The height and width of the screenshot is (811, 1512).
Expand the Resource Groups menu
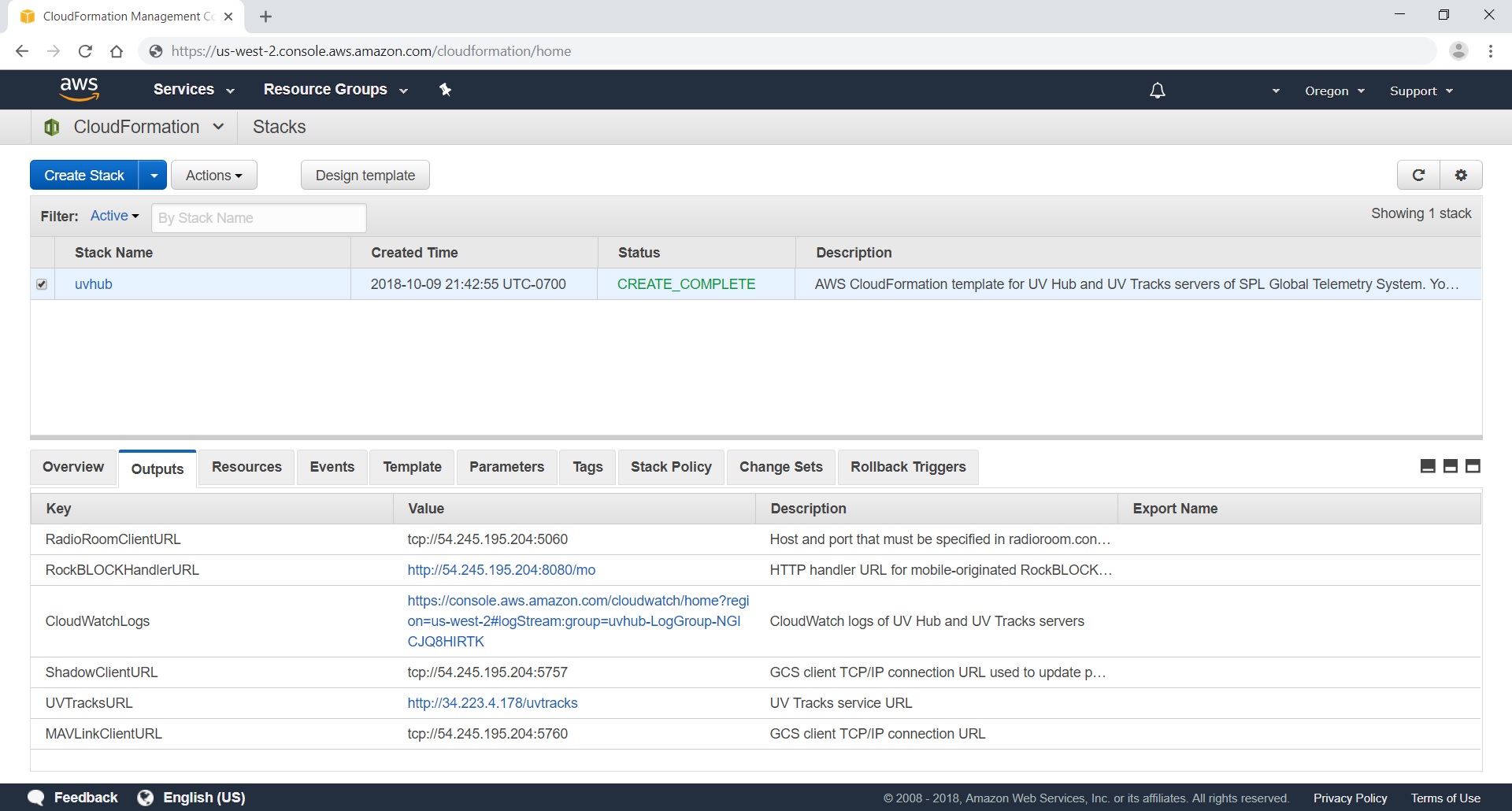tap(335, 90)
